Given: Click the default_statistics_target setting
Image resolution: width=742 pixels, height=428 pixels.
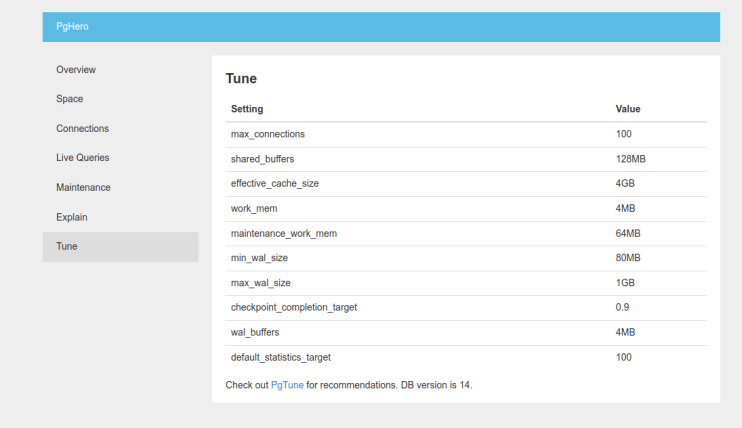Looking at the screenshot, I should 280,357.
